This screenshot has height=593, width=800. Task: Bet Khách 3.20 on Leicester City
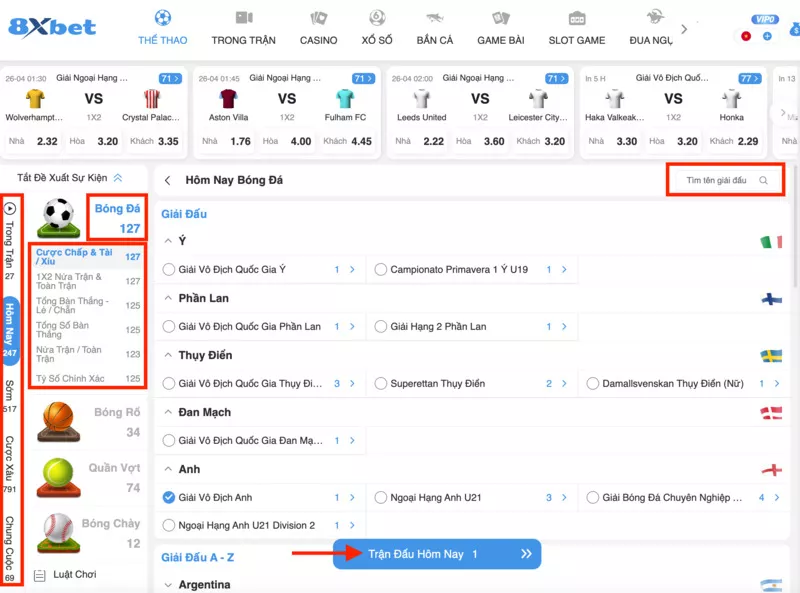tap(541, 141)
